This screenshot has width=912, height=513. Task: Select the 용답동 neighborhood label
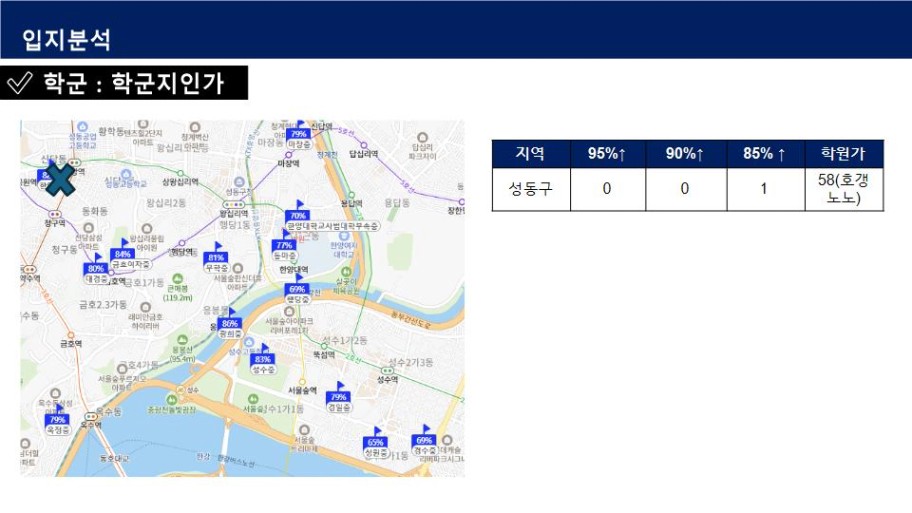pyautogui.click(x=397, y=202)
